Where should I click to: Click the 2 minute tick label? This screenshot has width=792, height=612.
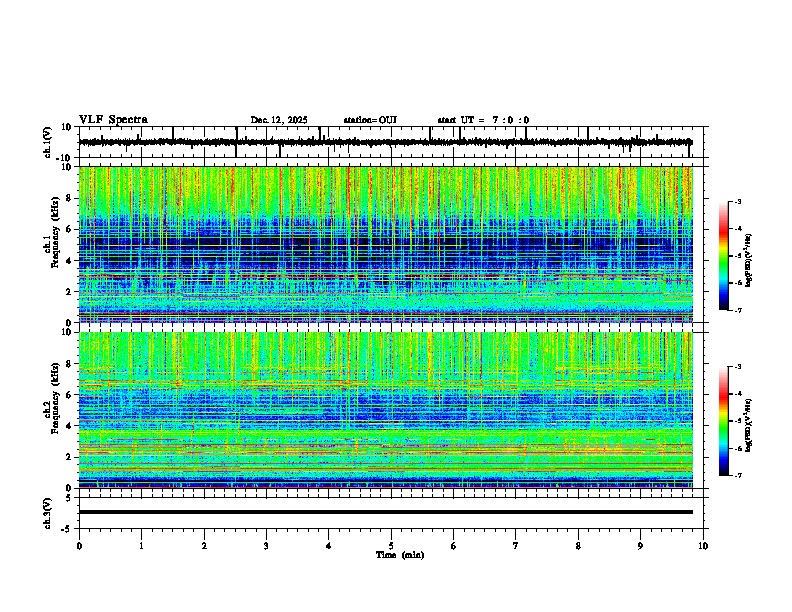click(204, 546)
